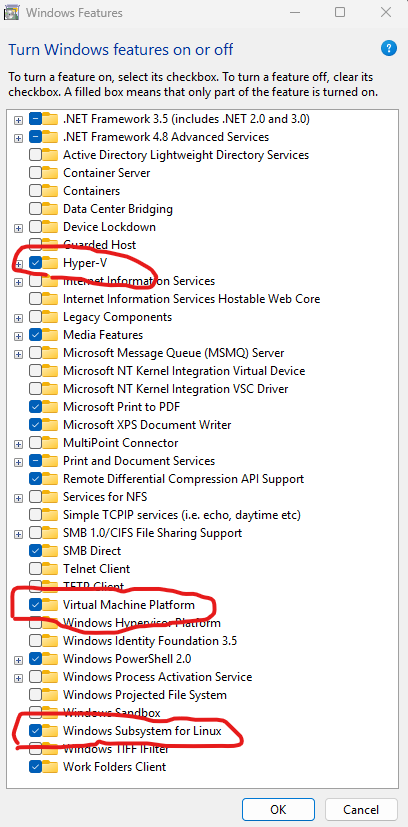This screenshot has height=827, width=408.
Task: Close the Windows Features dialog
Action: point(385,12)
